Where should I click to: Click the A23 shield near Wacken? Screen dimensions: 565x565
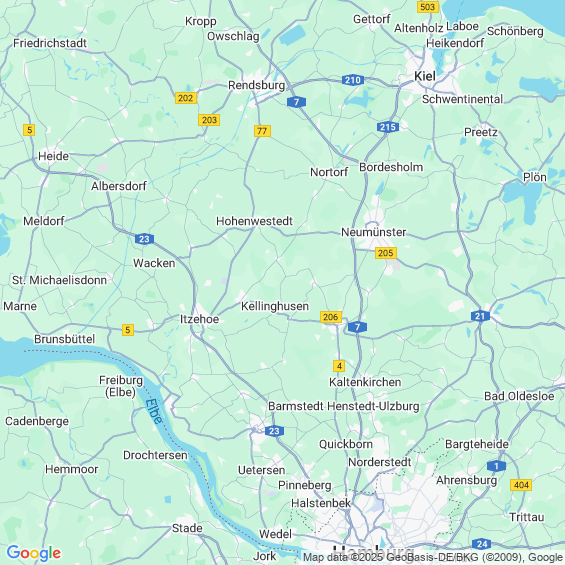[x=144, y=239]
